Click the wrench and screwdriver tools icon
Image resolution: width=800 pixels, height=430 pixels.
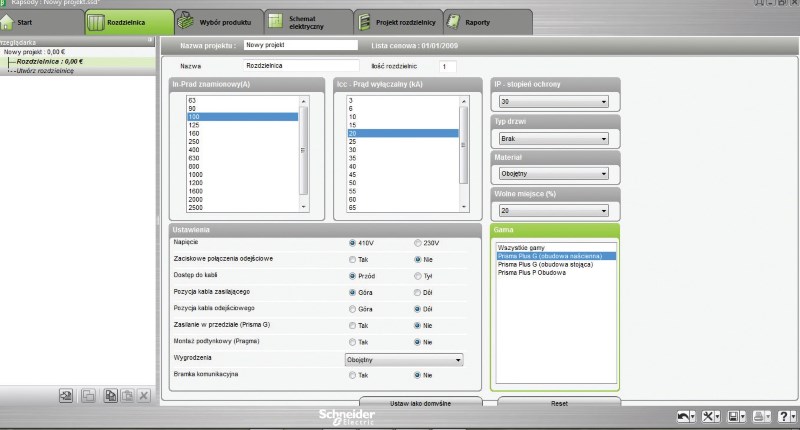(708, 416)
